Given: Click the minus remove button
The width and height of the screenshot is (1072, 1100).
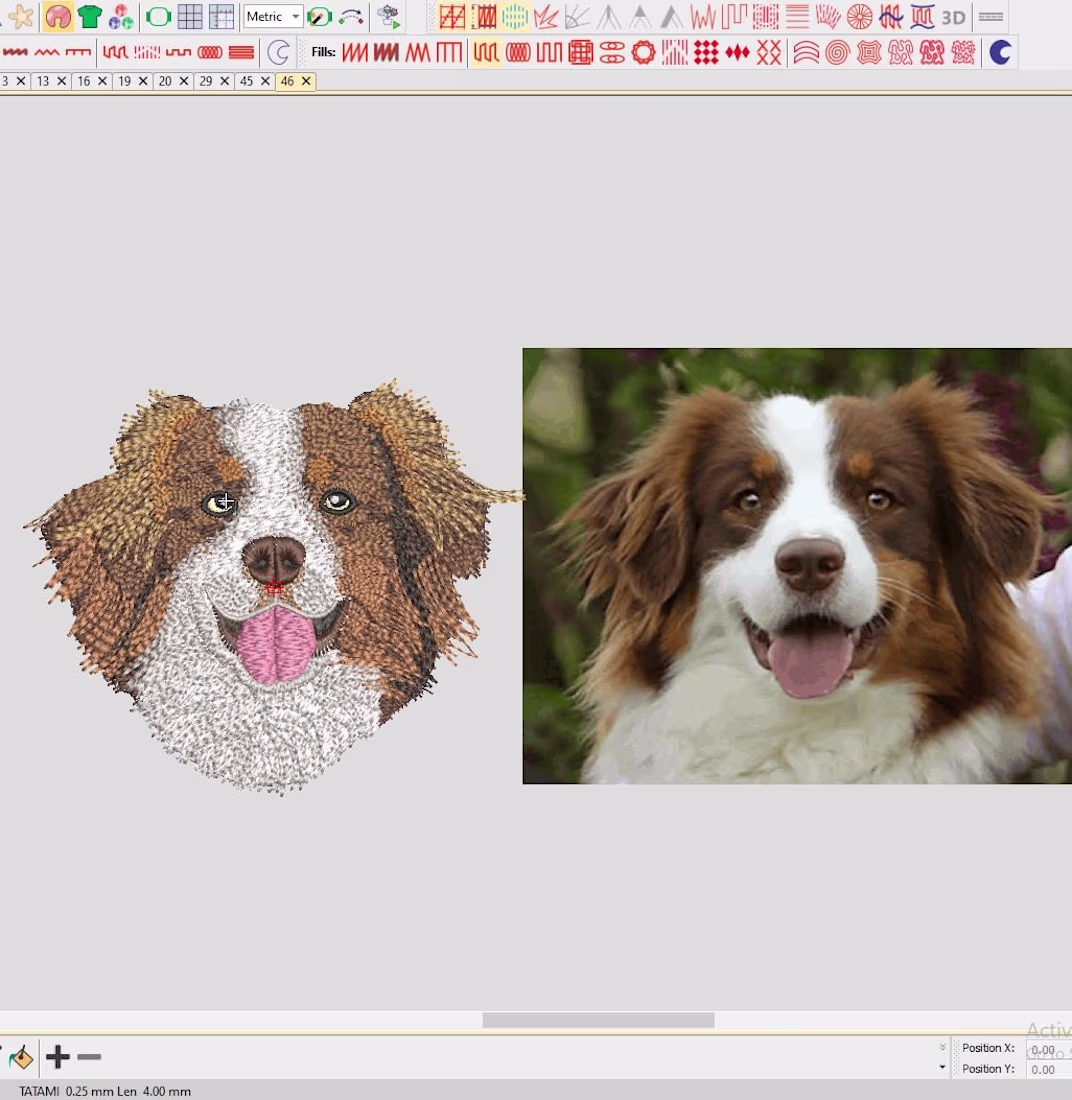Looking at the screenshot, I should pyautogui.click(x=89, y=1057).
